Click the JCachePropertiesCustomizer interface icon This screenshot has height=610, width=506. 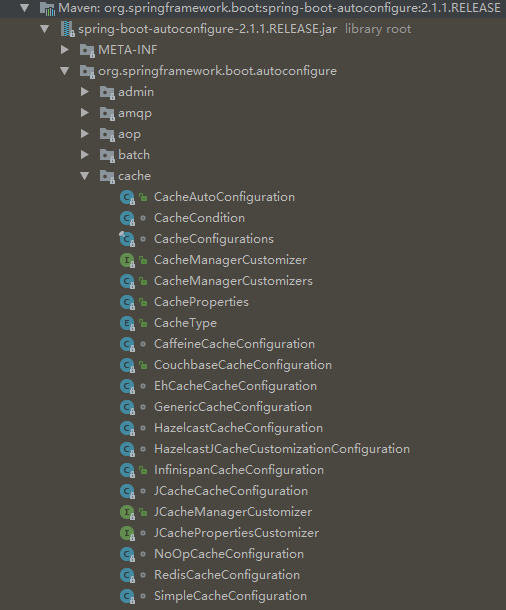127,533
